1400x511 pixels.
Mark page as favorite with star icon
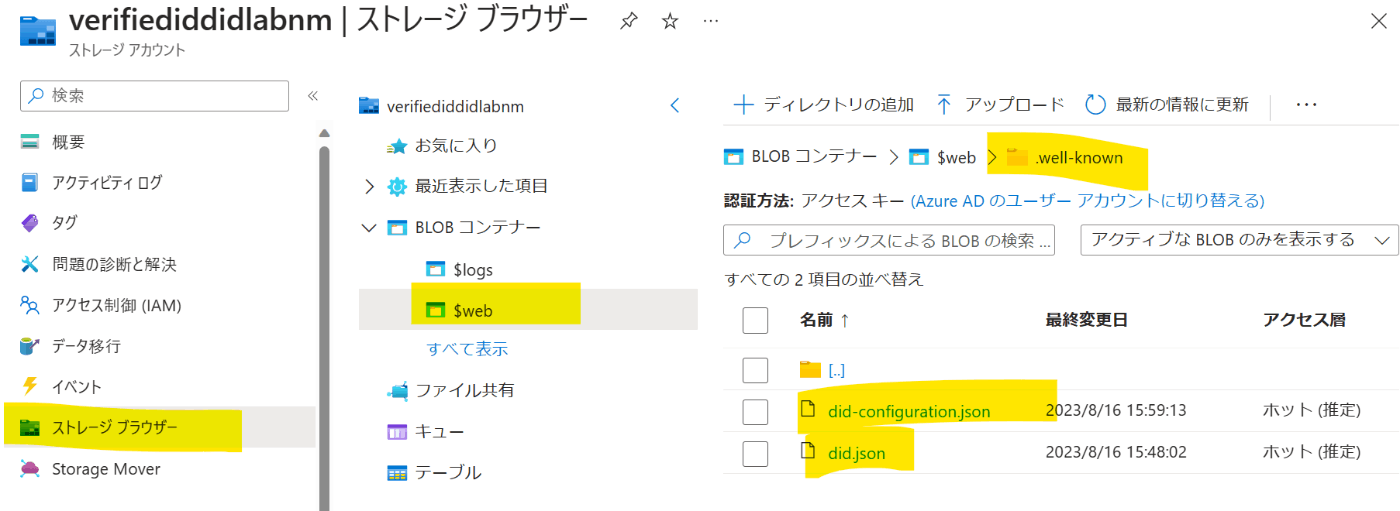(x=670, y=22)
